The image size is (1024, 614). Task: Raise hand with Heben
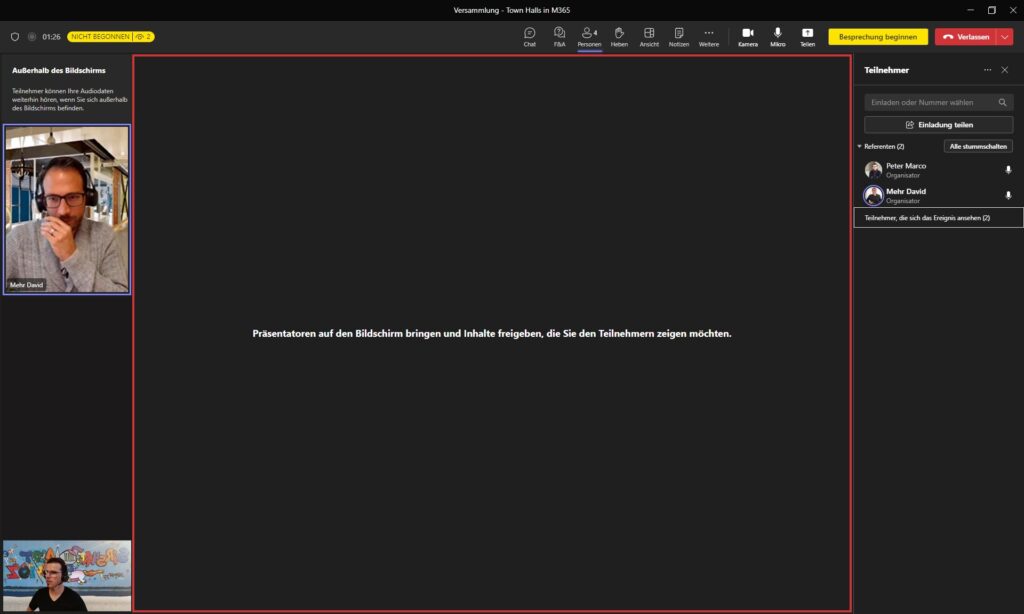tap(619, 37)
